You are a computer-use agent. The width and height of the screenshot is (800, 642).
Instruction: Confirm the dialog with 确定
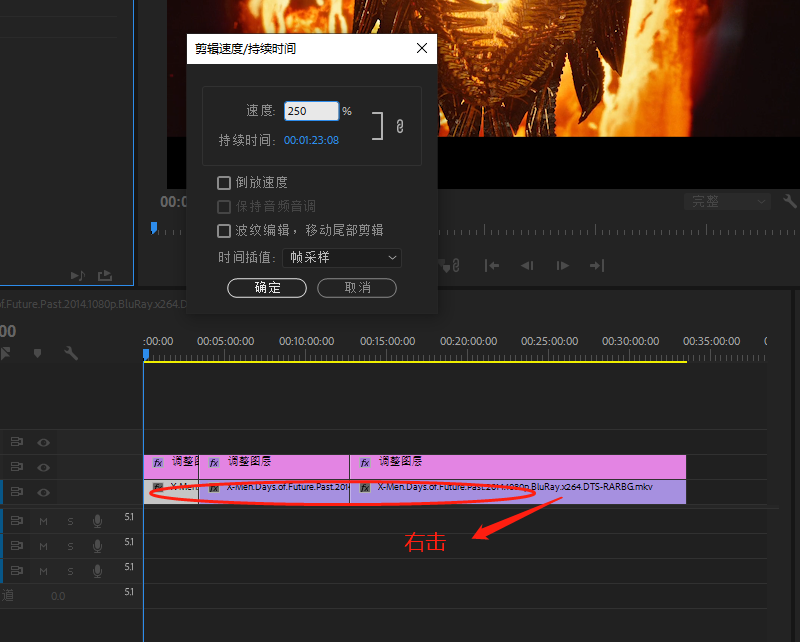(267, 288)
